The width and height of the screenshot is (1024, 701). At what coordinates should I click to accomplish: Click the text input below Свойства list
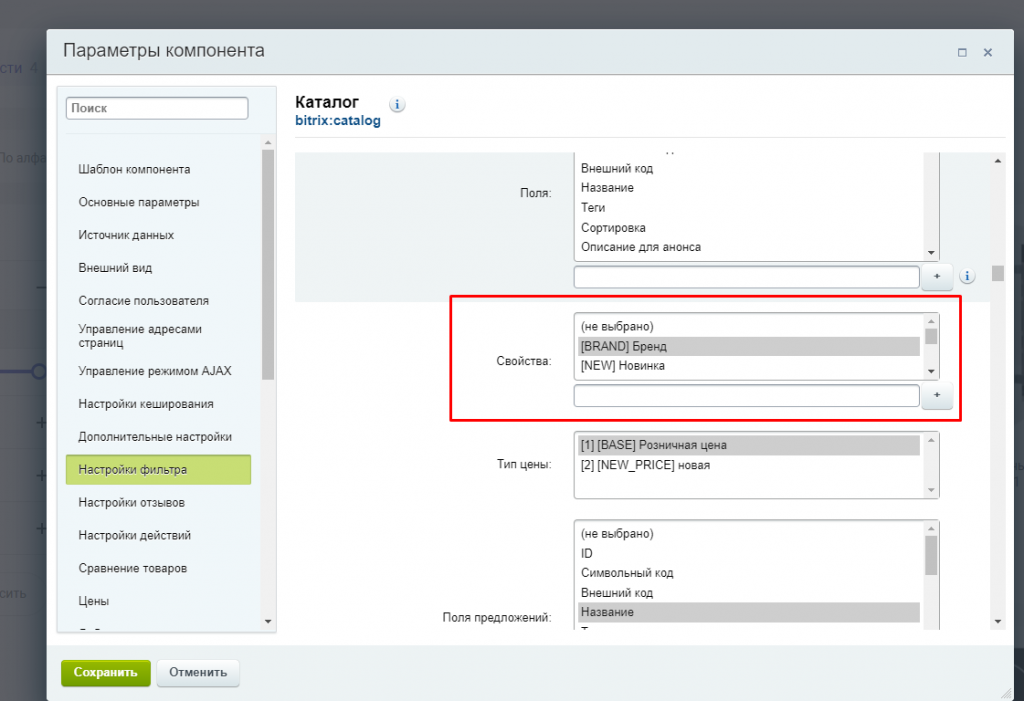pos(746,395)
